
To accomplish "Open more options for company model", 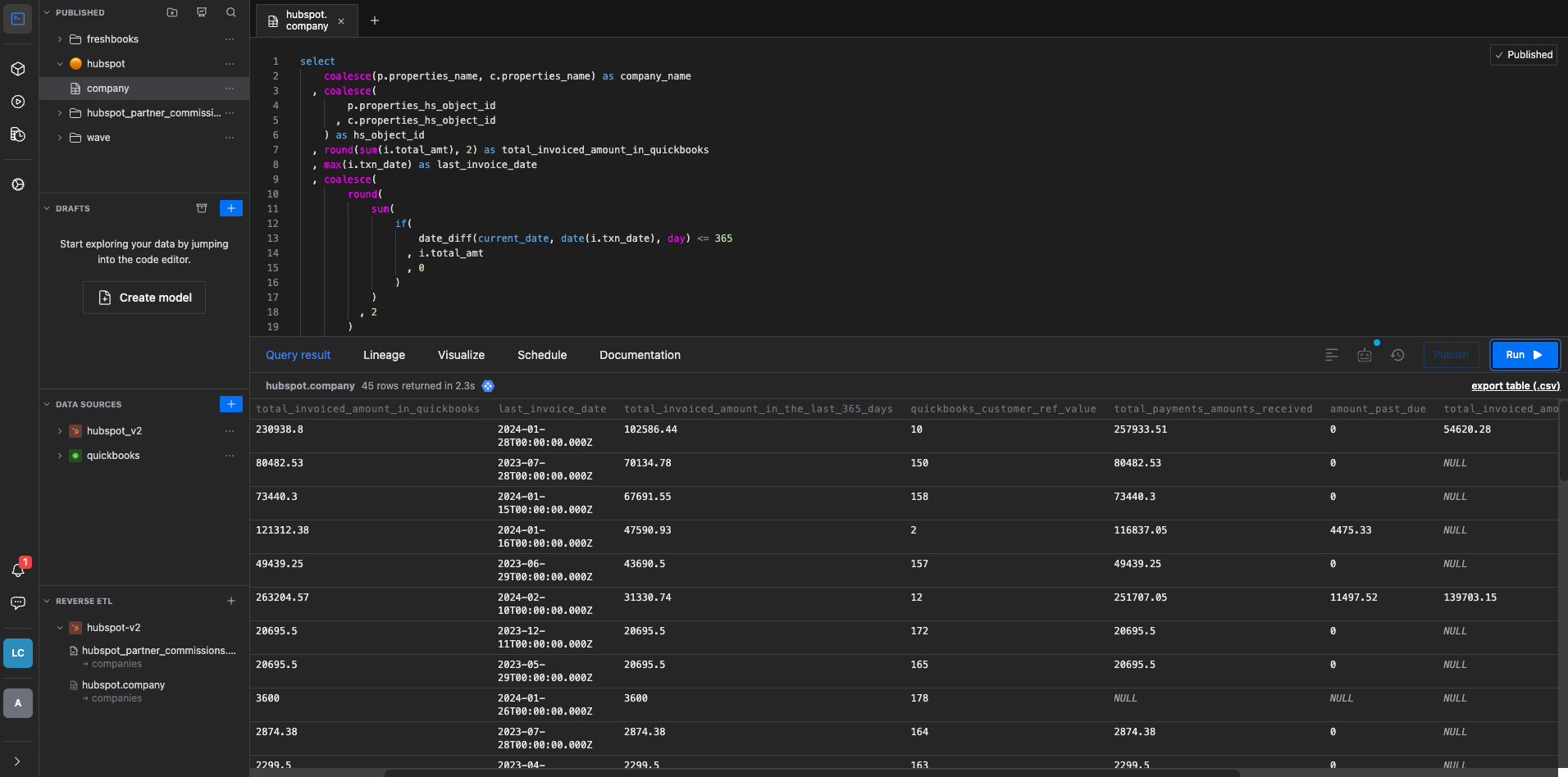I will (x=230, y=89).
